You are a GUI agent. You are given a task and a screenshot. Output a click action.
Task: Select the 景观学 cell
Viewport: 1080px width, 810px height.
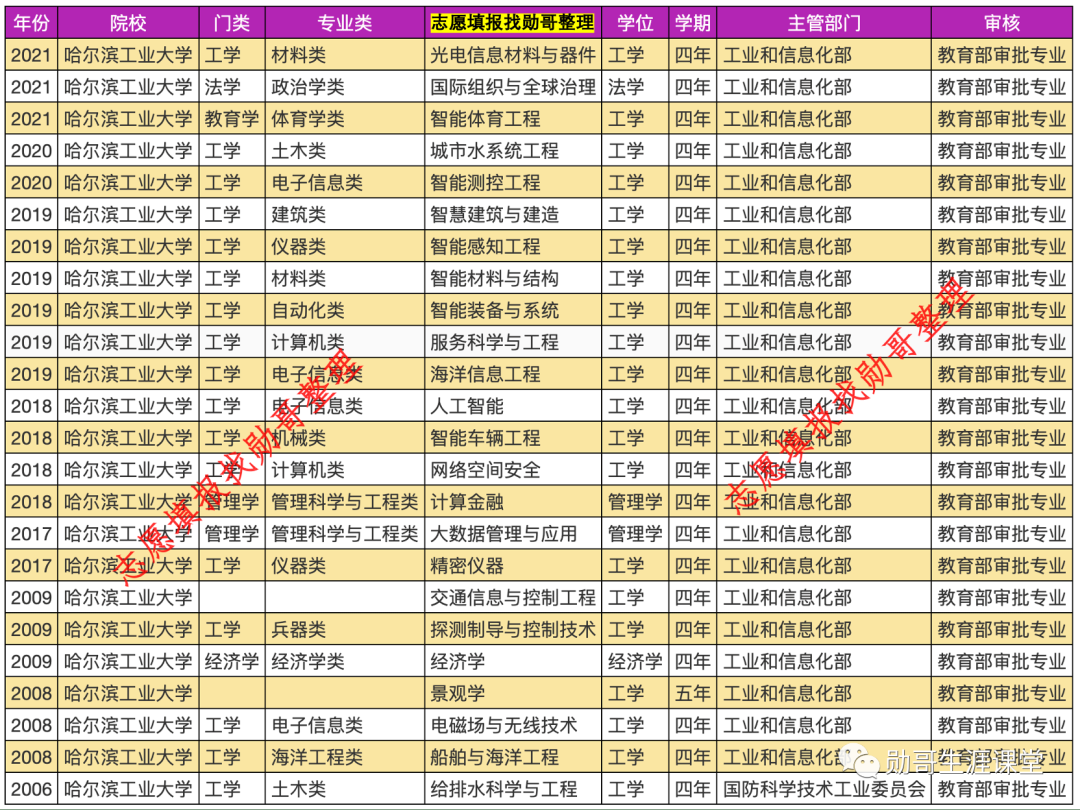512,693
